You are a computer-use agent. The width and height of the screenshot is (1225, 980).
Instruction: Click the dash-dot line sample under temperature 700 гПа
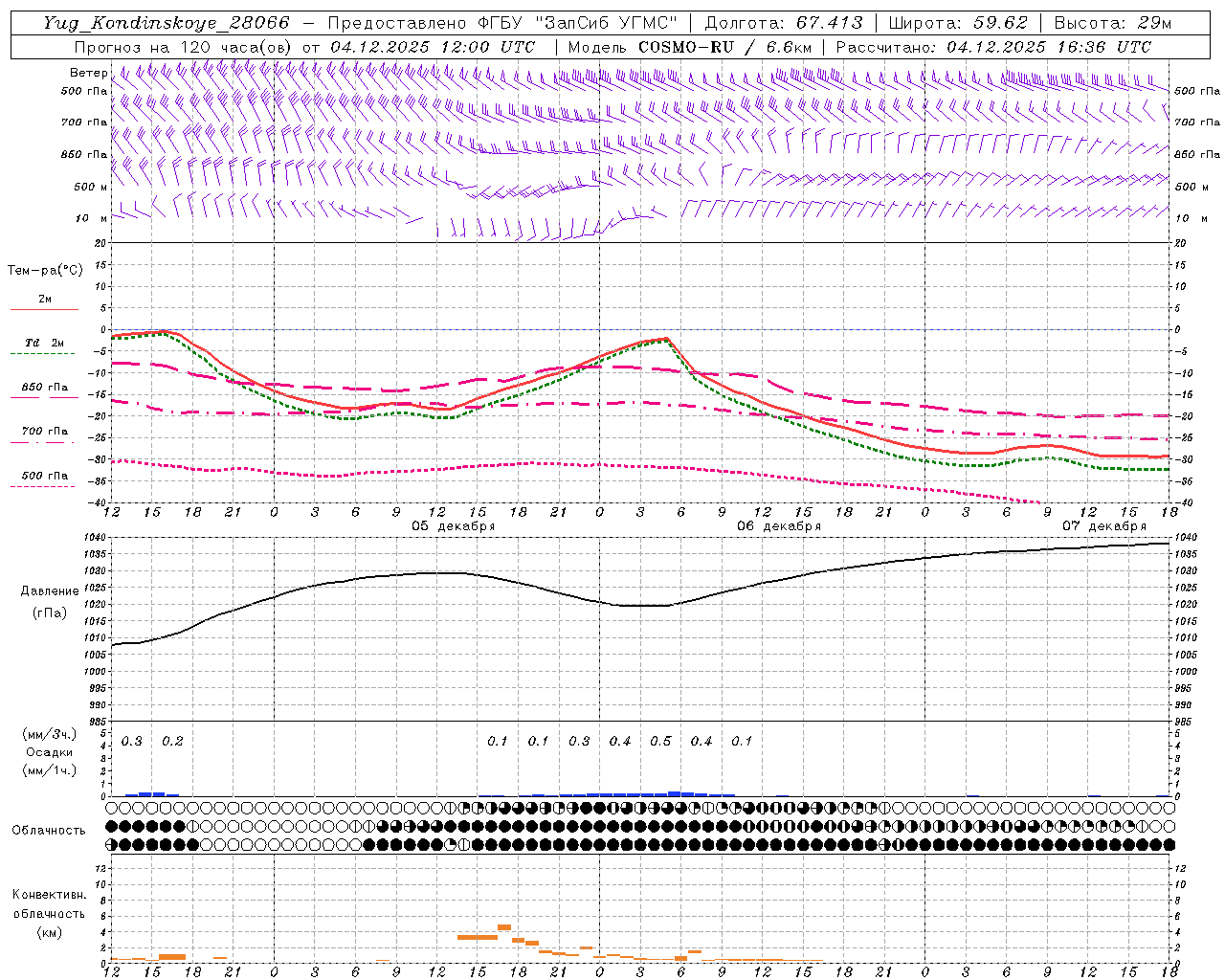click(43, 442)
